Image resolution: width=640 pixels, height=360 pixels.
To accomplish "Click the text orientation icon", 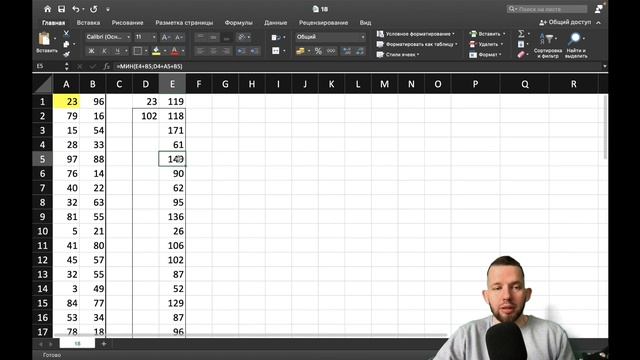I will click(x=242, y=37).
